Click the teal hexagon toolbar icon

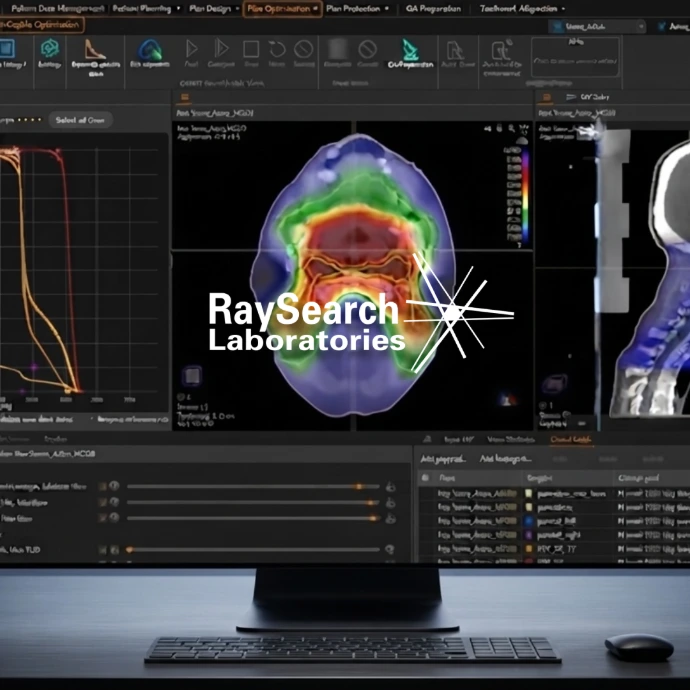coord(50,48)
